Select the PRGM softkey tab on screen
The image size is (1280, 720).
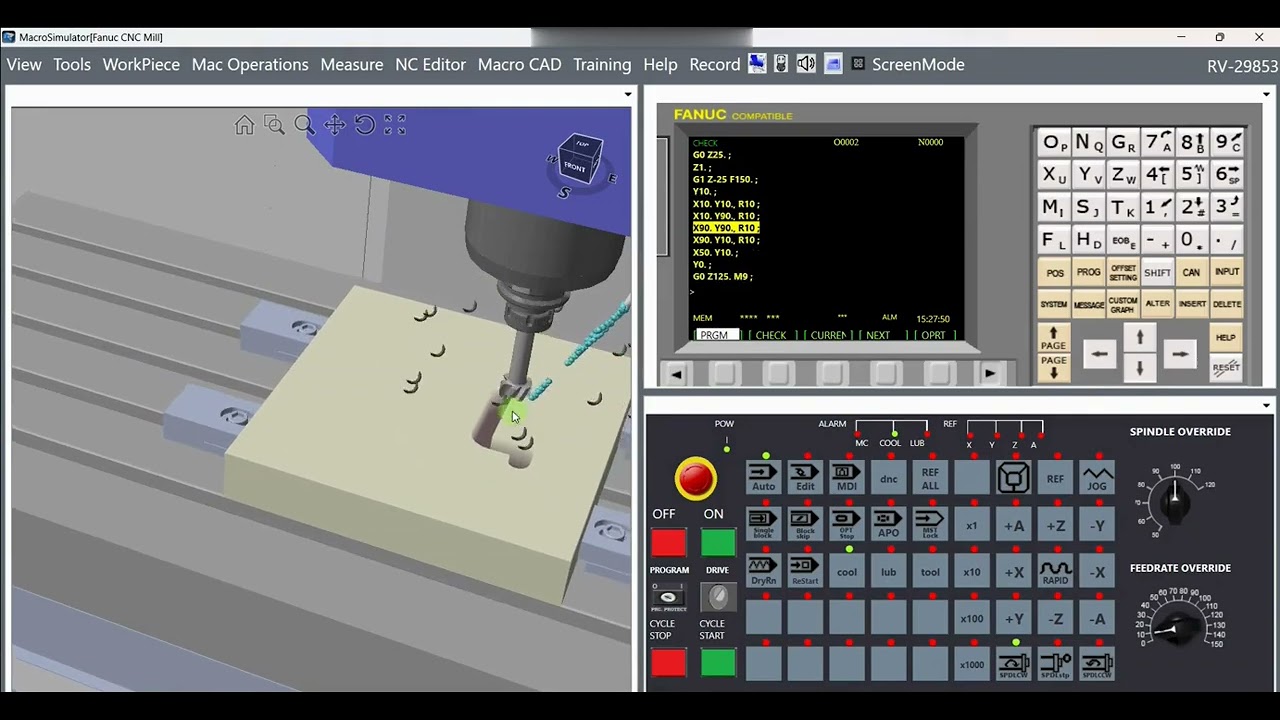point(715,335)
